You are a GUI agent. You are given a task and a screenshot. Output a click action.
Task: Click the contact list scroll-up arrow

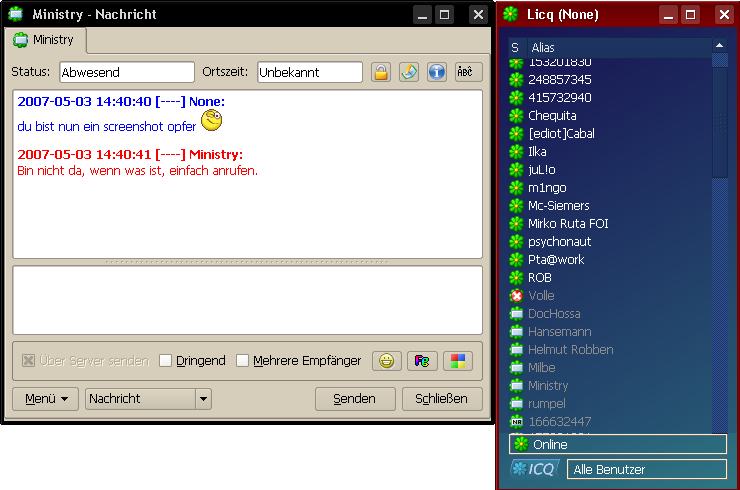[x=720, y=46]
